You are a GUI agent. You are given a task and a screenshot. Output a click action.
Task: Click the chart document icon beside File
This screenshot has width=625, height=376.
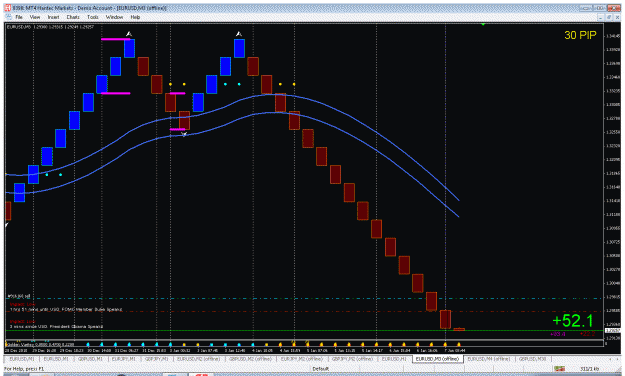point(8,17)
